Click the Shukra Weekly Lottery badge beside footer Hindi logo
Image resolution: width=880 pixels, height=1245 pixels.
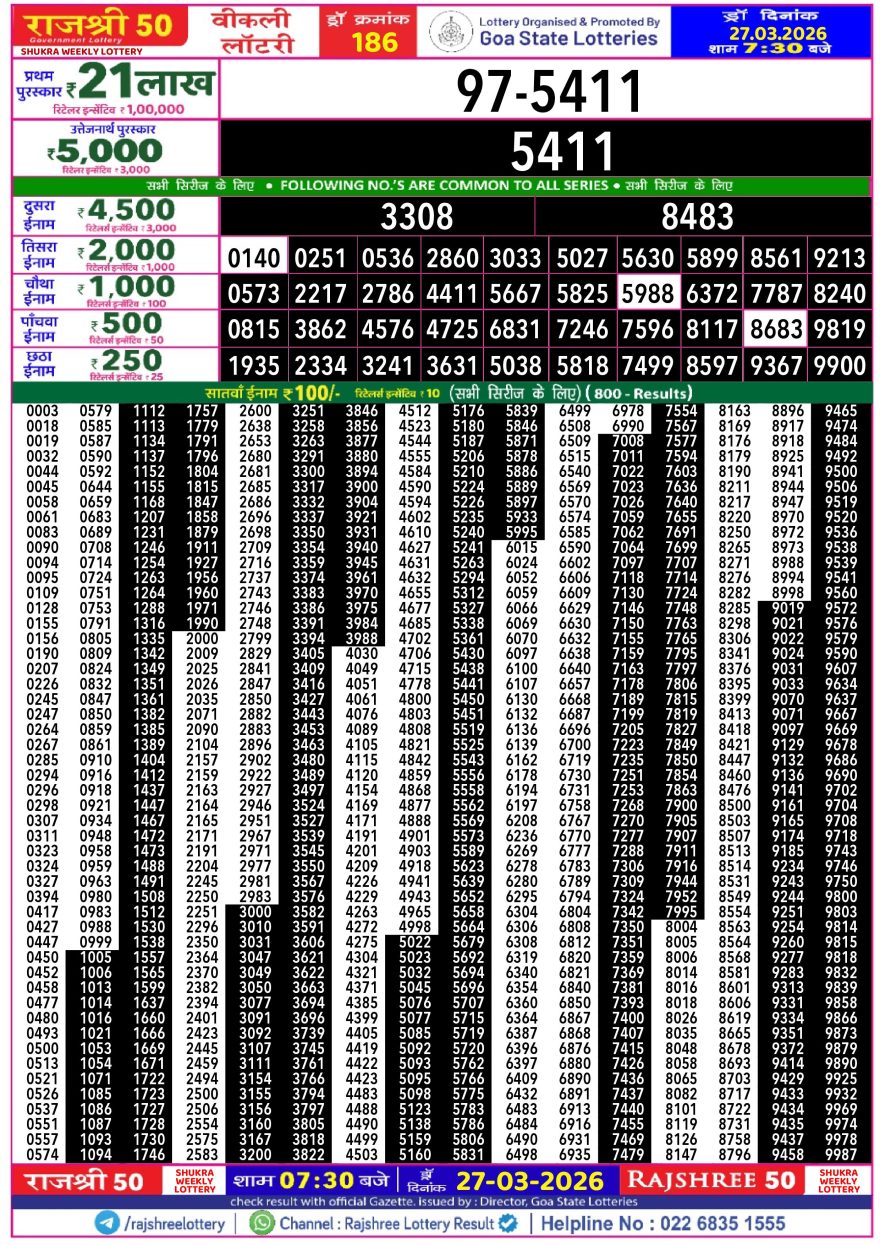[x=191, y=1180]
